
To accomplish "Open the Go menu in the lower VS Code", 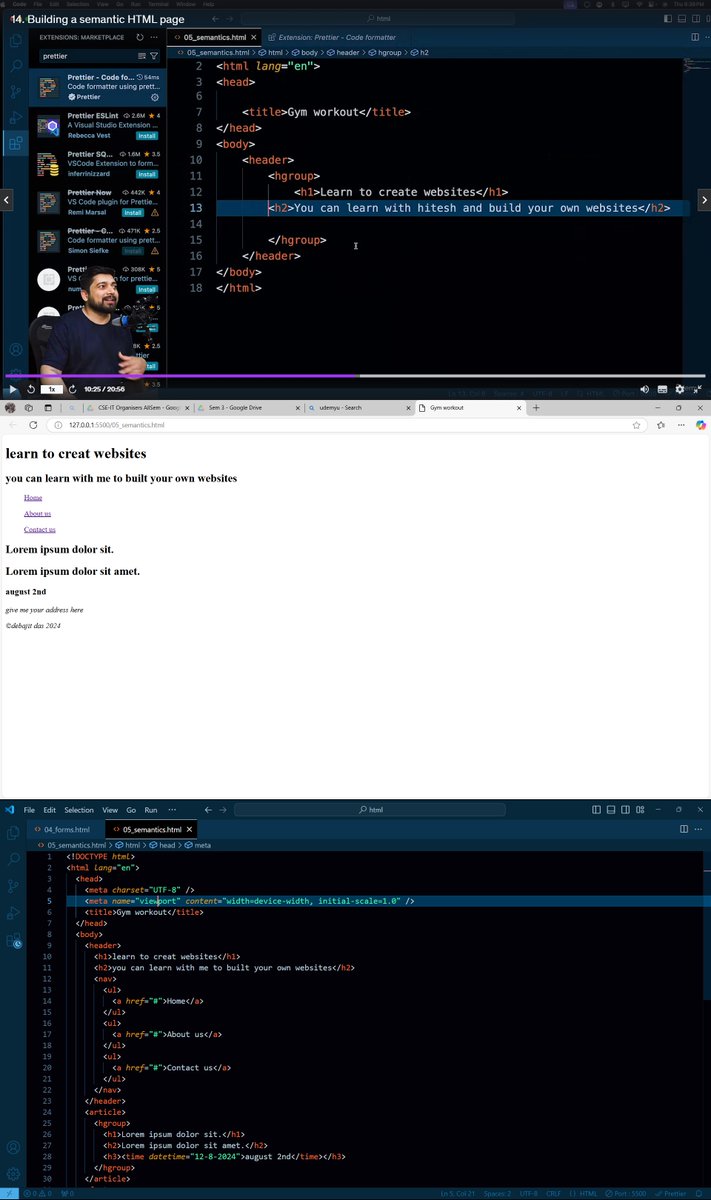I will pyautogui.click(x=132, y=810).
